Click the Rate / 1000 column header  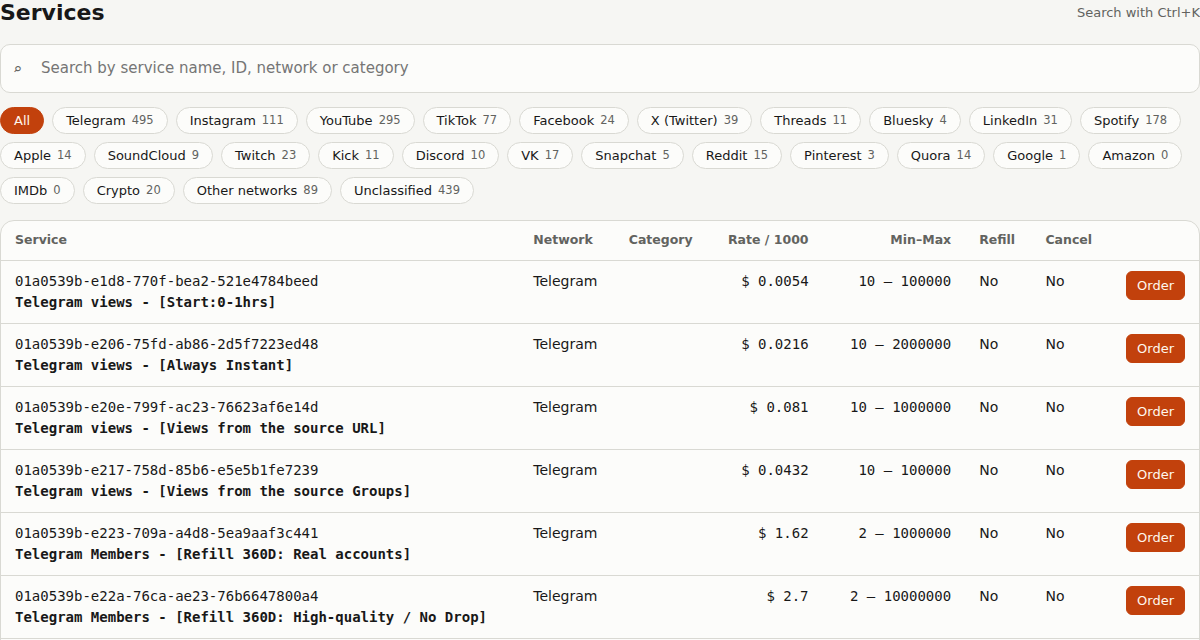pos(768,240)
